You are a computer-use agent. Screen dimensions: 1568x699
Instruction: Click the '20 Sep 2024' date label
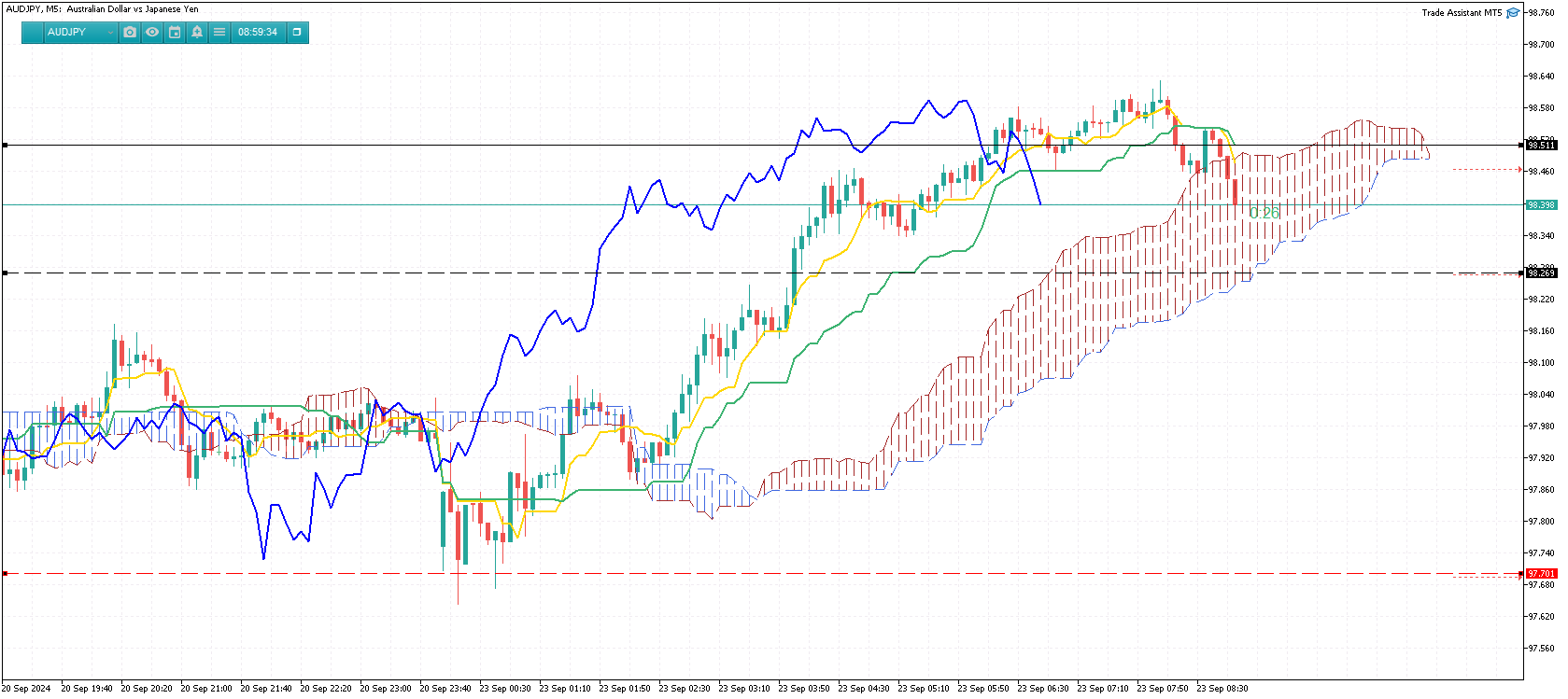pyautogui.click(x=26, y=689)
